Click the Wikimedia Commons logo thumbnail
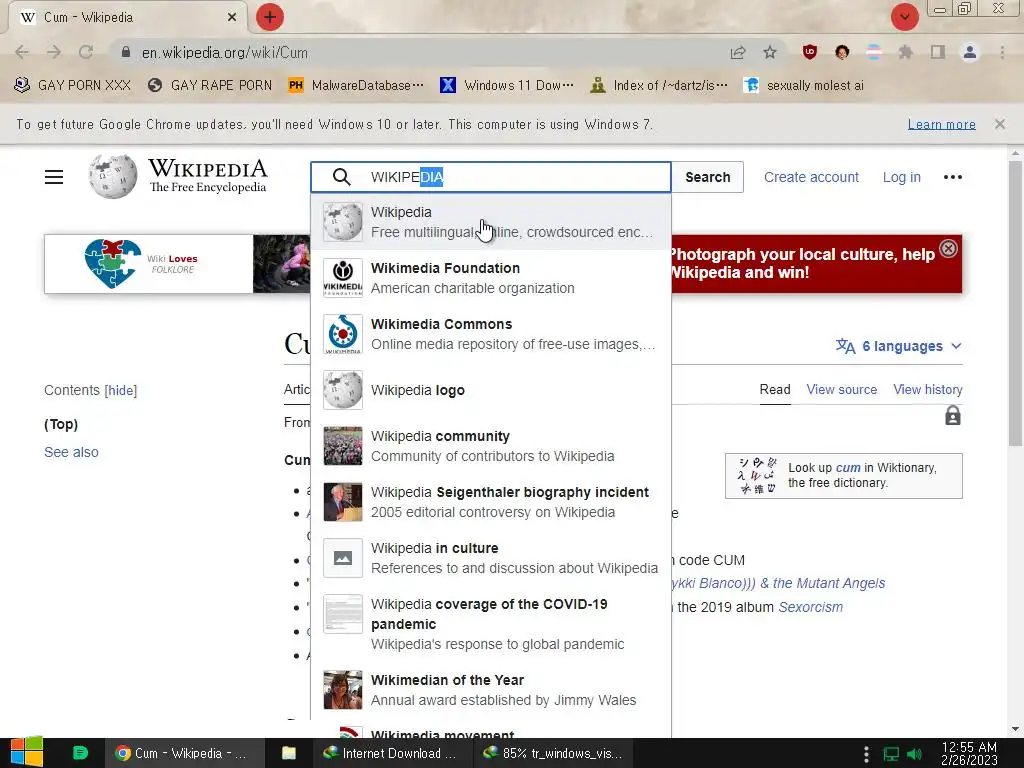 (343, 334)
